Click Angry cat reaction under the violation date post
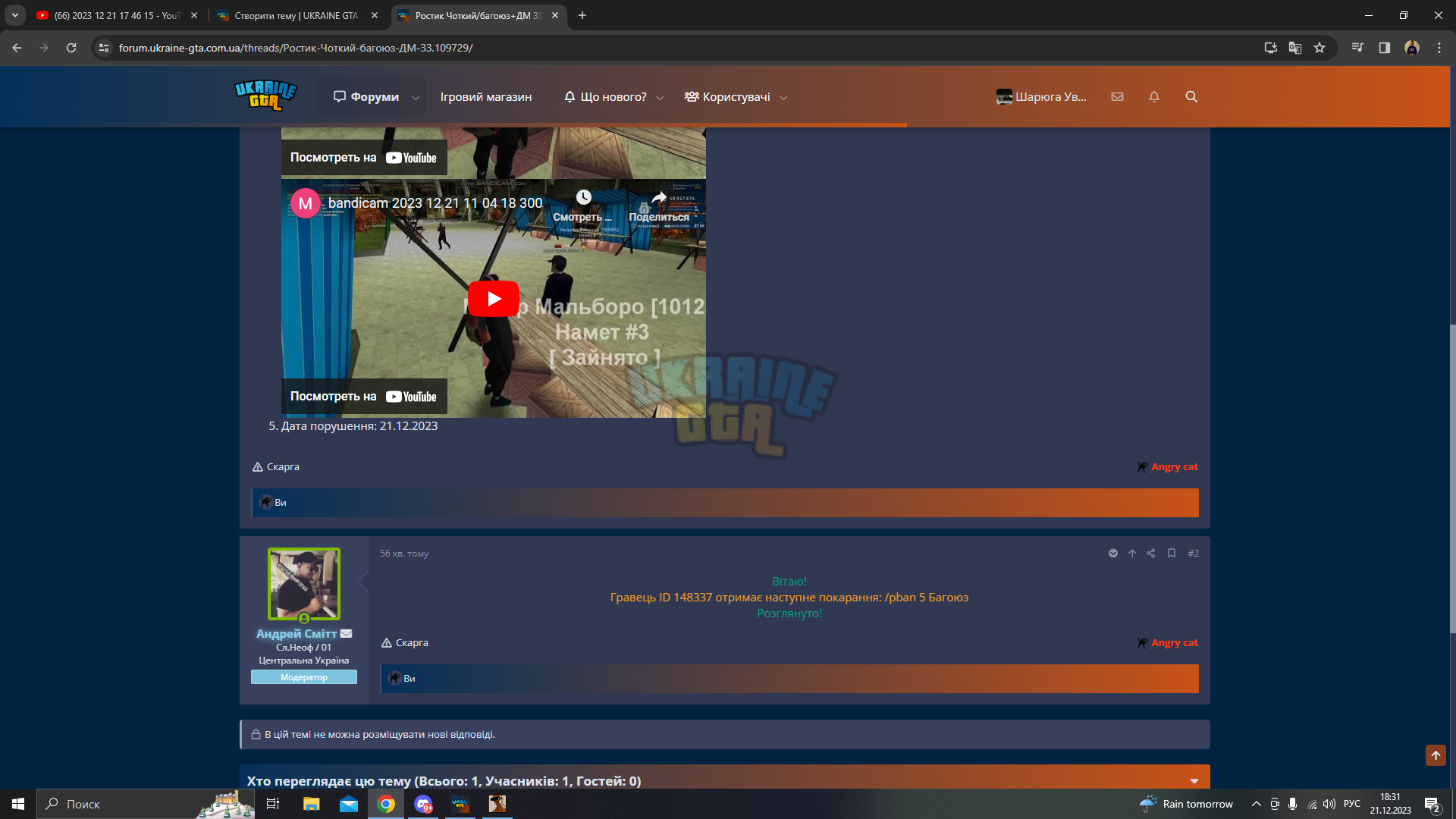Screen dimensions: 1456x819 [x=1168, y=467]
